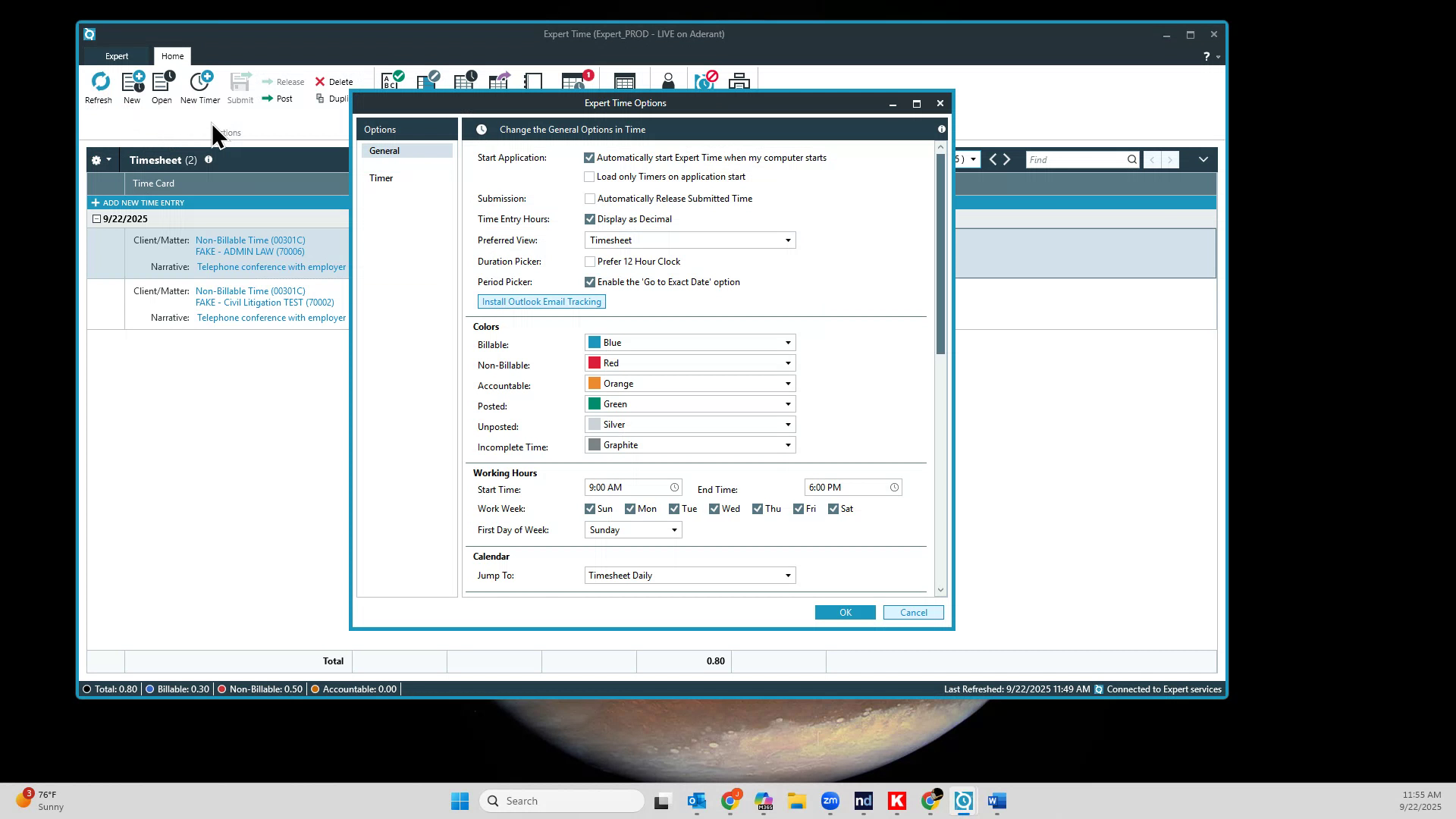The image size is (1456, 819).
Task: Click inside the Find search field
Action: pyautogui.click(x=1077, y=159)
